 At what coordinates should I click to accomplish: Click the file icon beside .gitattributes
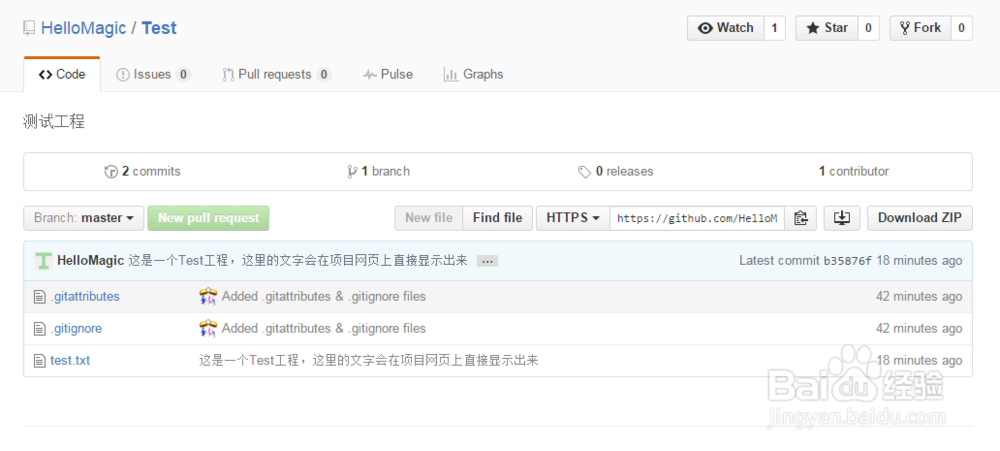[40, 297]
